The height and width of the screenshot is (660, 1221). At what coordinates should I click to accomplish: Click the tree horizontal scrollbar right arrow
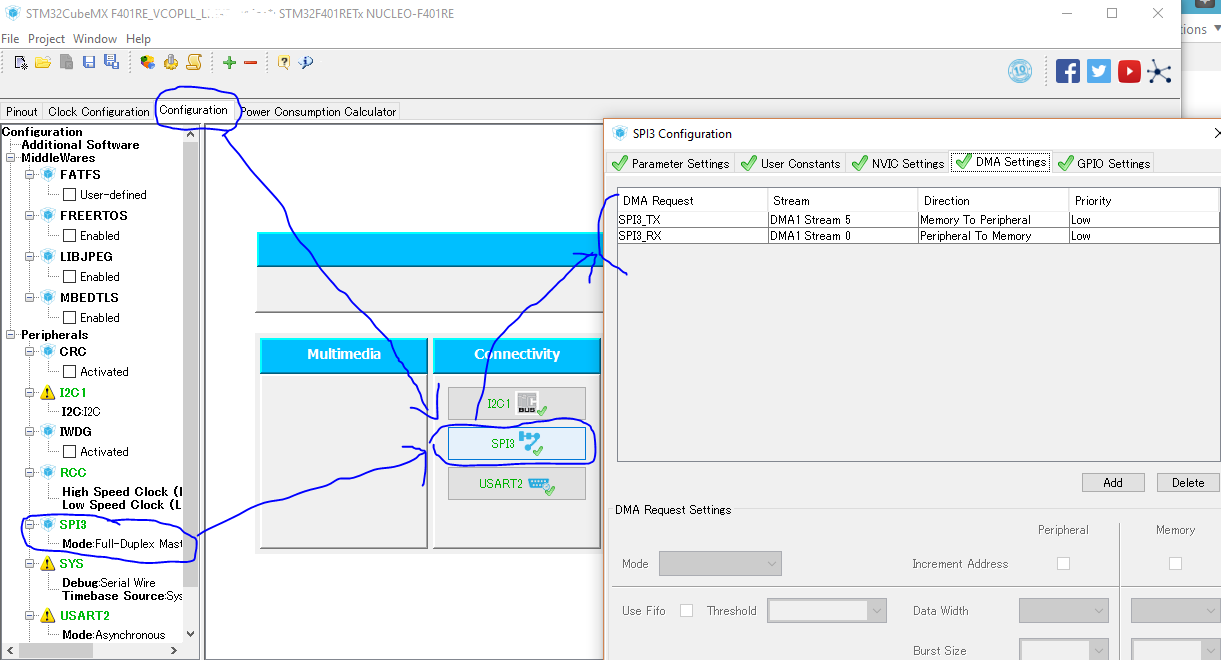click(176, 651)
